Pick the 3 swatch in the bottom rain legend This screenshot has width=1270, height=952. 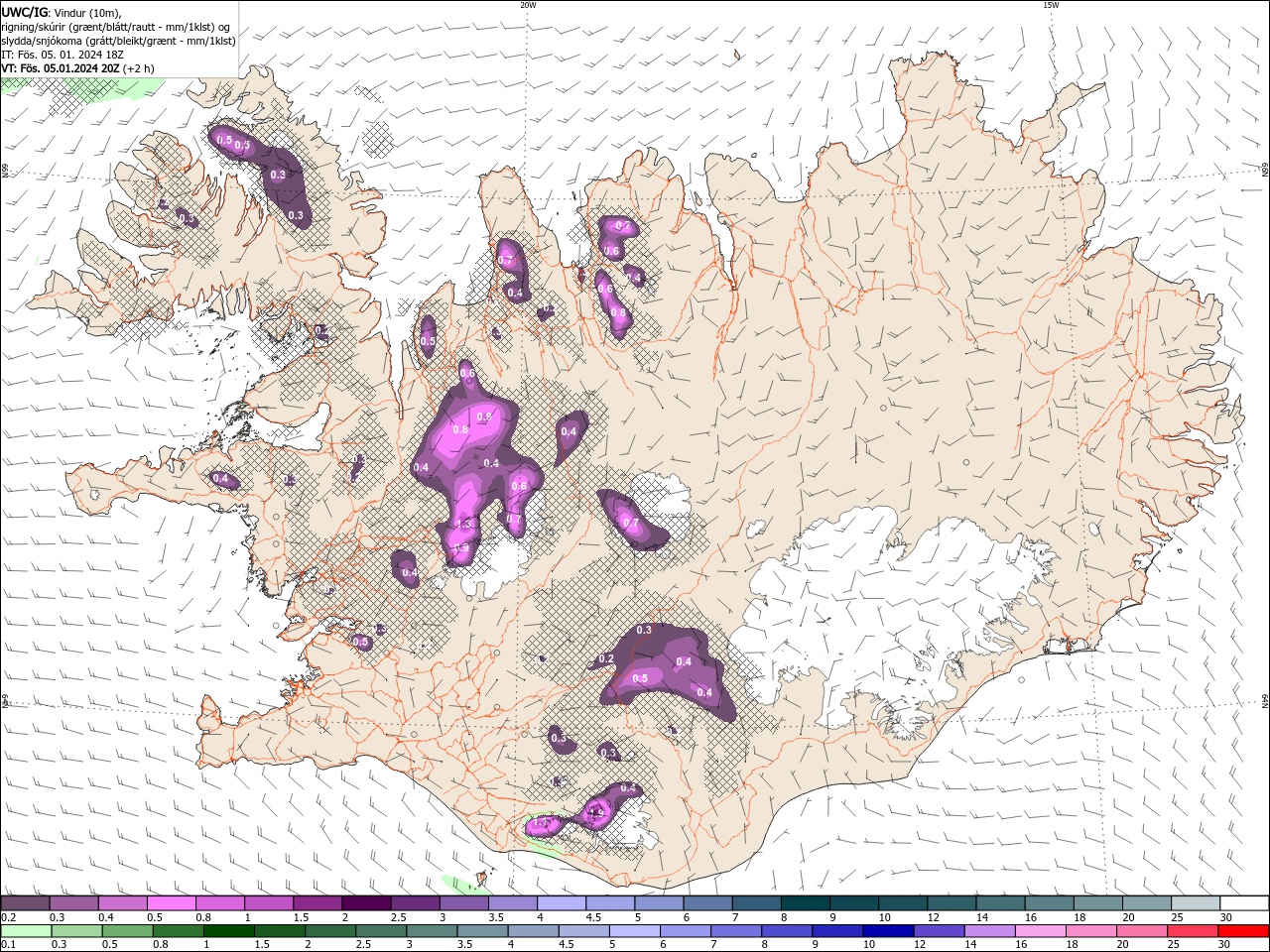click(432, 931)
